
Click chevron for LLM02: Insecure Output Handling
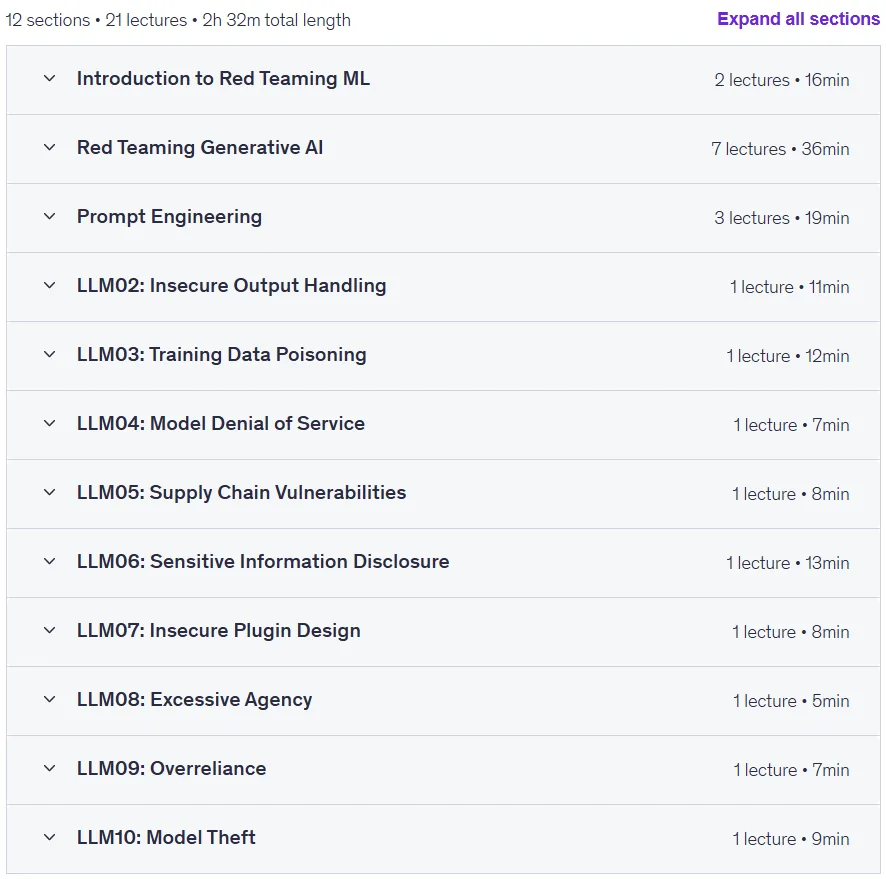[x=50, y=285]
